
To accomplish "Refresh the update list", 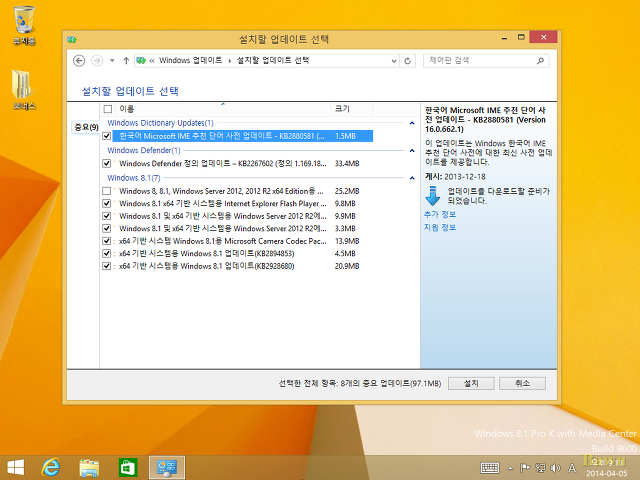I will pyautogui.click(x=407, y=61).
